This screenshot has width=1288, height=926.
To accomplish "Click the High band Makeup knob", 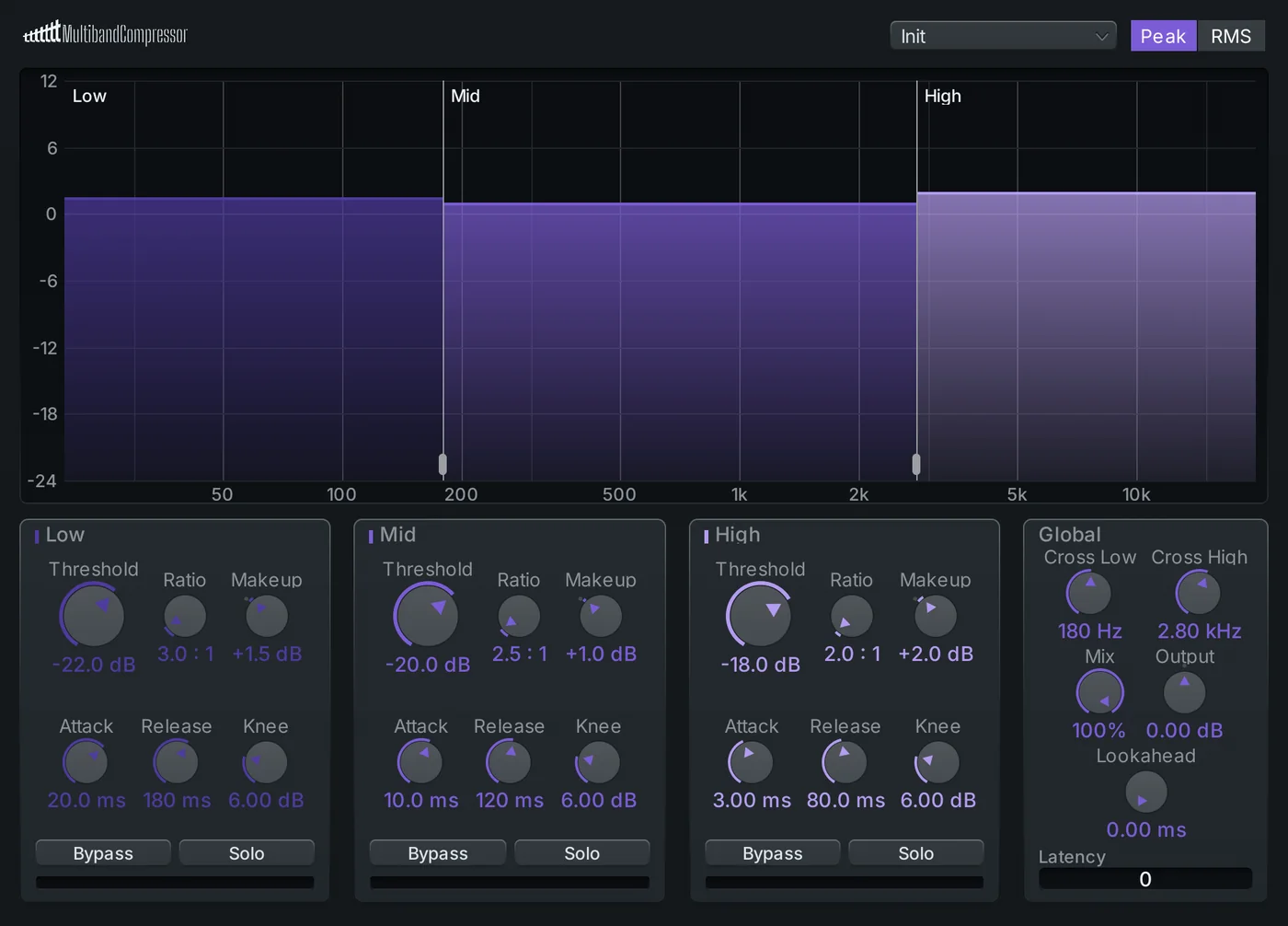I will pos(936,616).
